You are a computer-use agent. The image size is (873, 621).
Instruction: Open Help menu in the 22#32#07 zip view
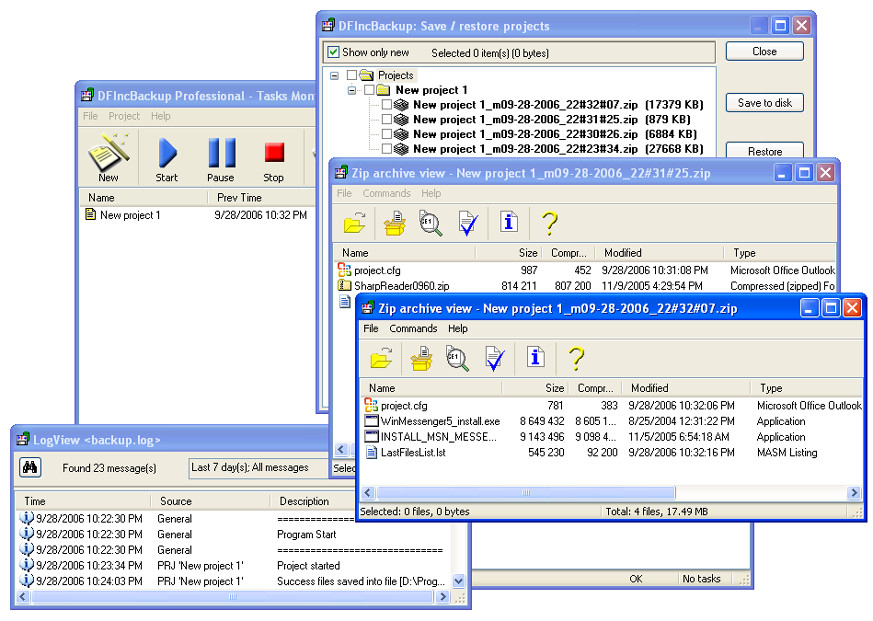coord(458,329)
